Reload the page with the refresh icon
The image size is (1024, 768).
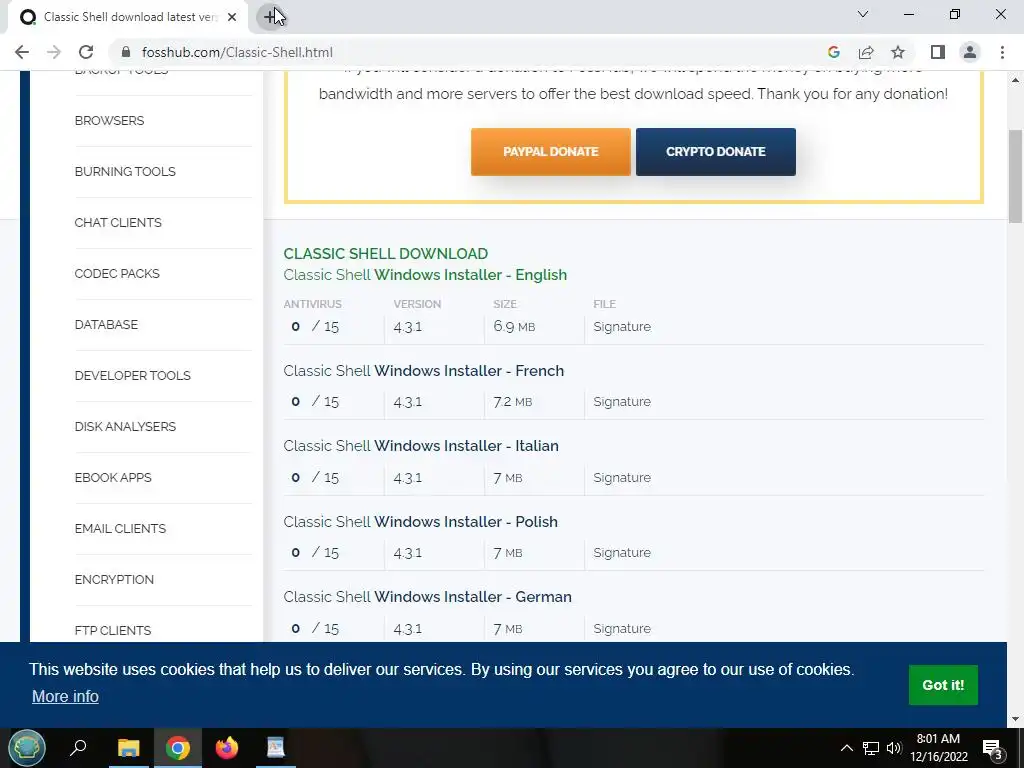(x=86, y=52)
